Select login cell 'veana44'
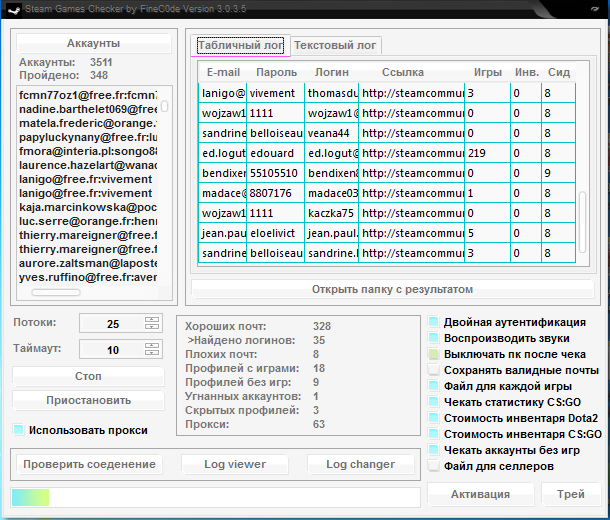The image size is (610, 520). pyautogui.click(x=331, y=133)
